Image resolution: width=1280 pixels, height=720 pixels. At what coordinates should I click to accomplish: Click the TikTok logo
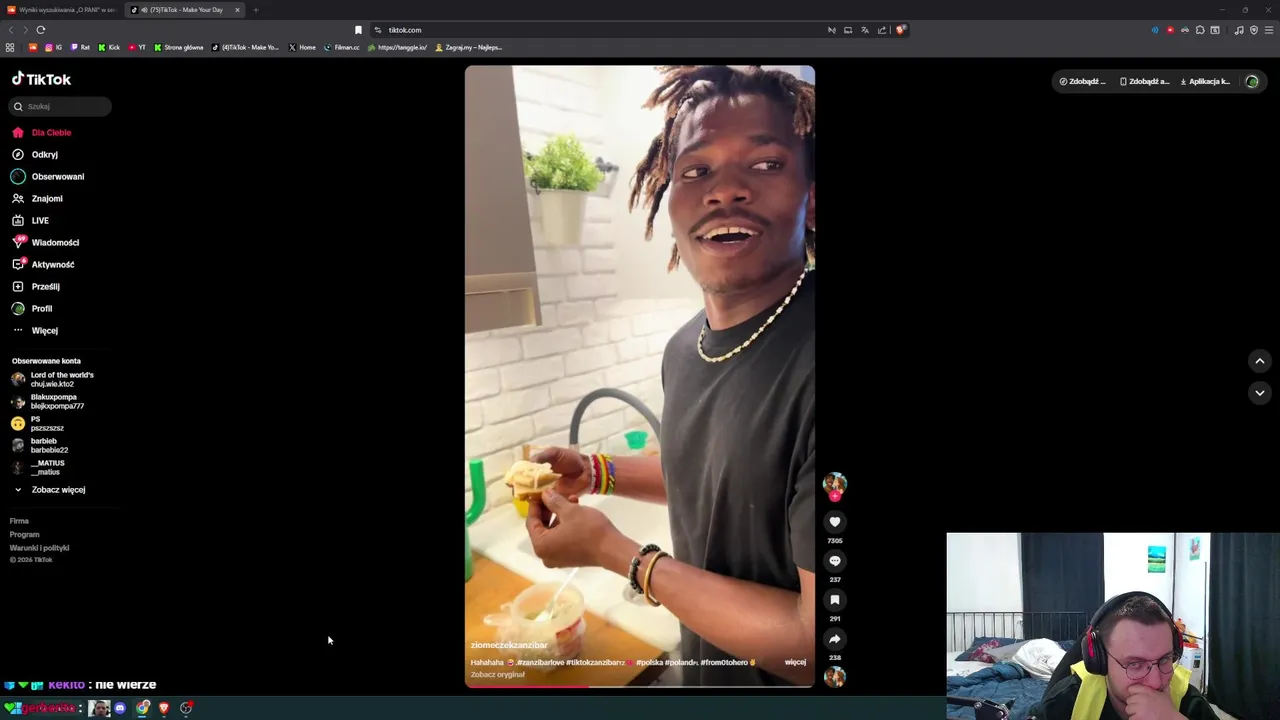(x=41, y=79)
